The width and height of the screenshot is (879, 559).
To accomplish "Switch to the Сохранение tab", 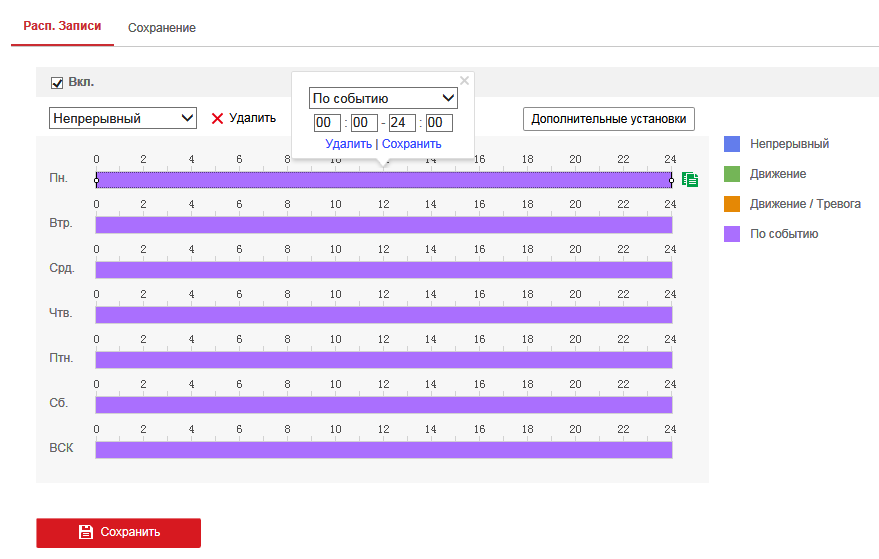I will pyautogui.click(x=161, y=27).
